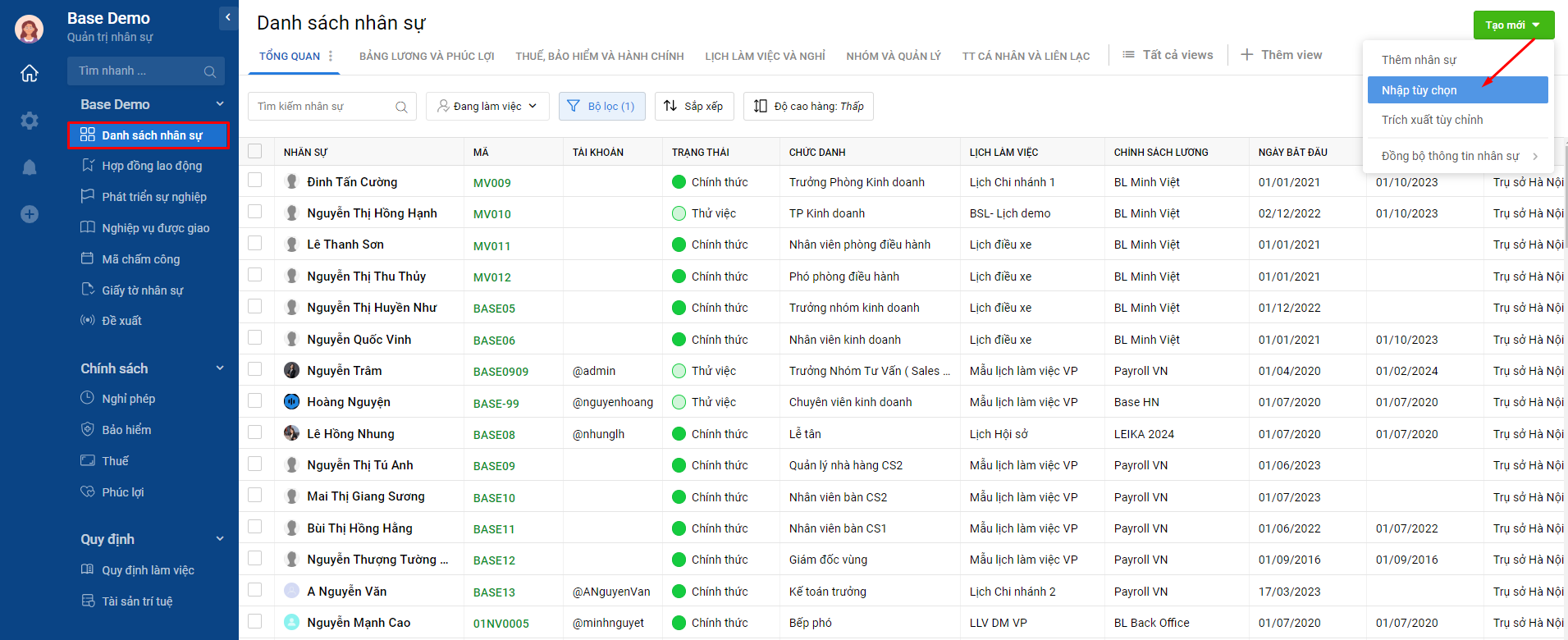The height and width of the screenshot is (640, 1568).
Task: Click the Đề xuất broadcast icon
Action: (88, 320)
